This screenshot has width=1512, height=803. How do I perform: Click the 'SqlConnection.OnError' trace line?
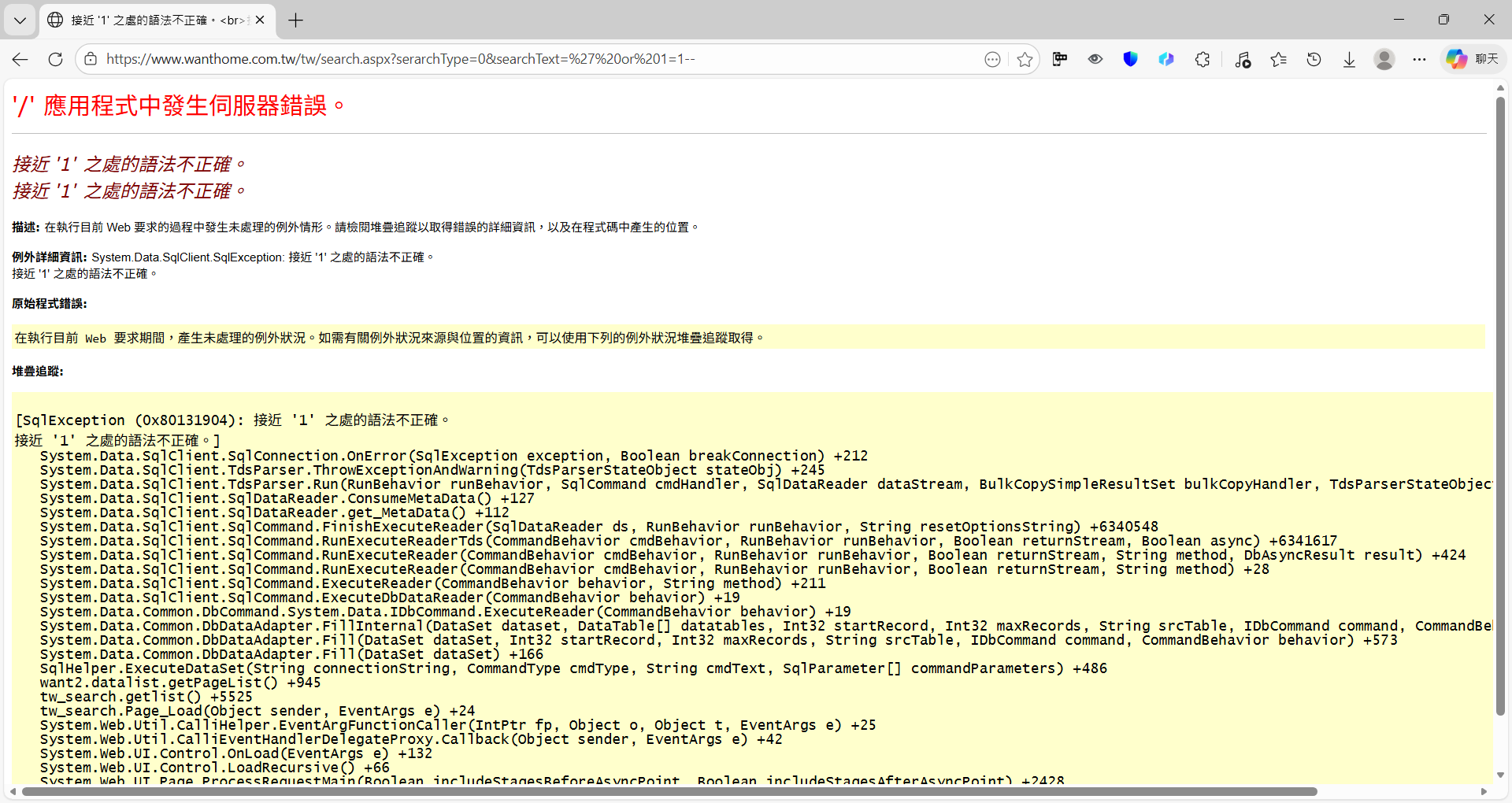point(454,456)
